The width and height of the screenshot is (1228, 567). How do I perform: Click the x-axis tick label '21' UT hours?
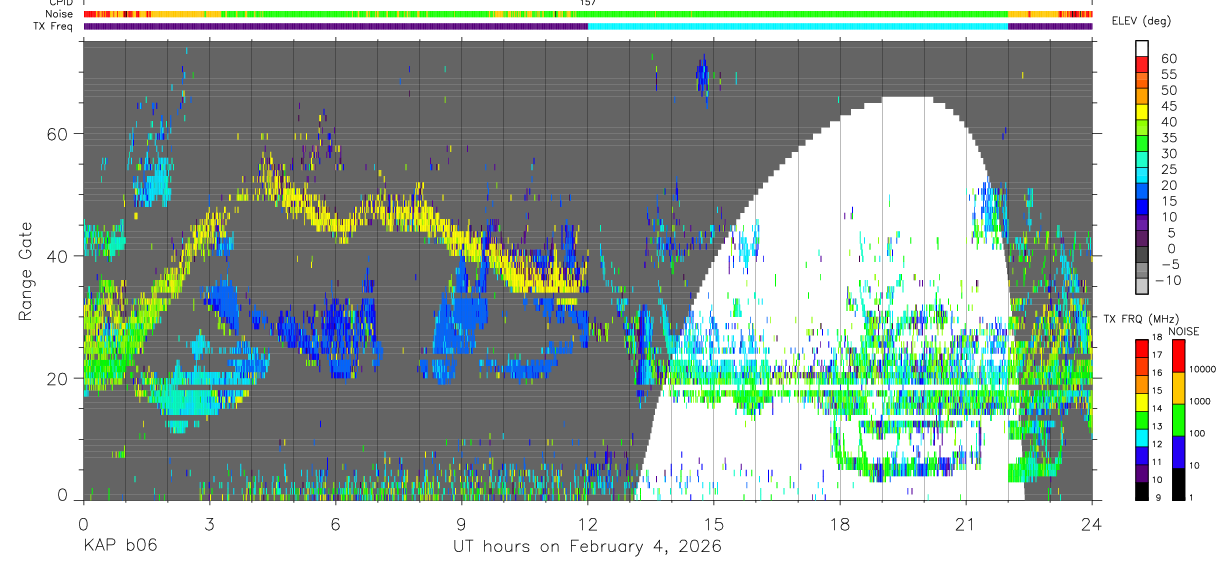point(966,524)
